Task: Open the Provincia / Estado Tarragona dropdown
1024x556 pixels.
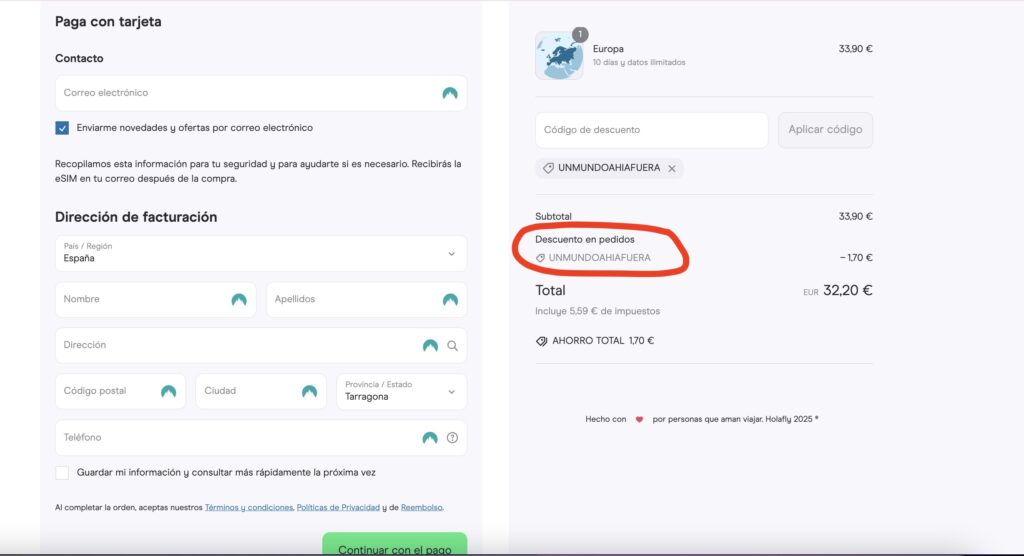Action: 402,391
